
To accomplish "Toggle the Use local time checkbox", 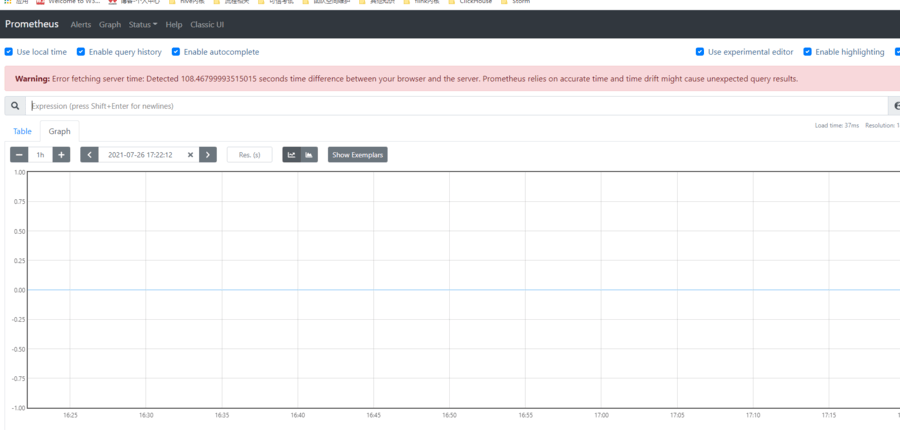I will tap(9, 52).
